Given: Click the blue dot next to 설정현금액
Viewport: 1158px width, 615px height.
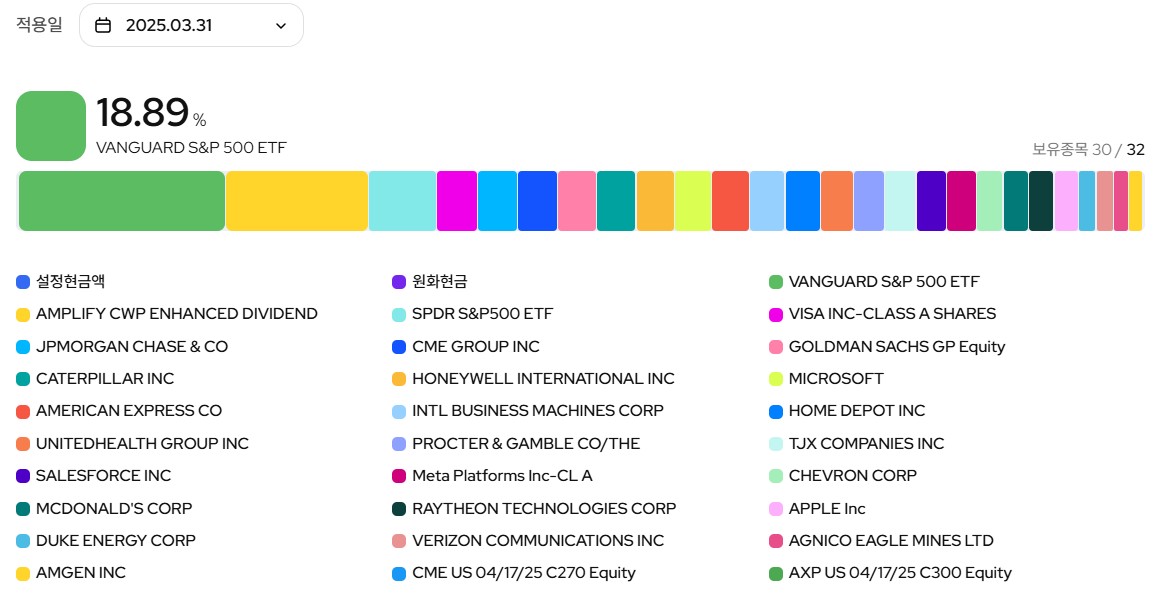Looking at the screenshot, I should [23, 282].
